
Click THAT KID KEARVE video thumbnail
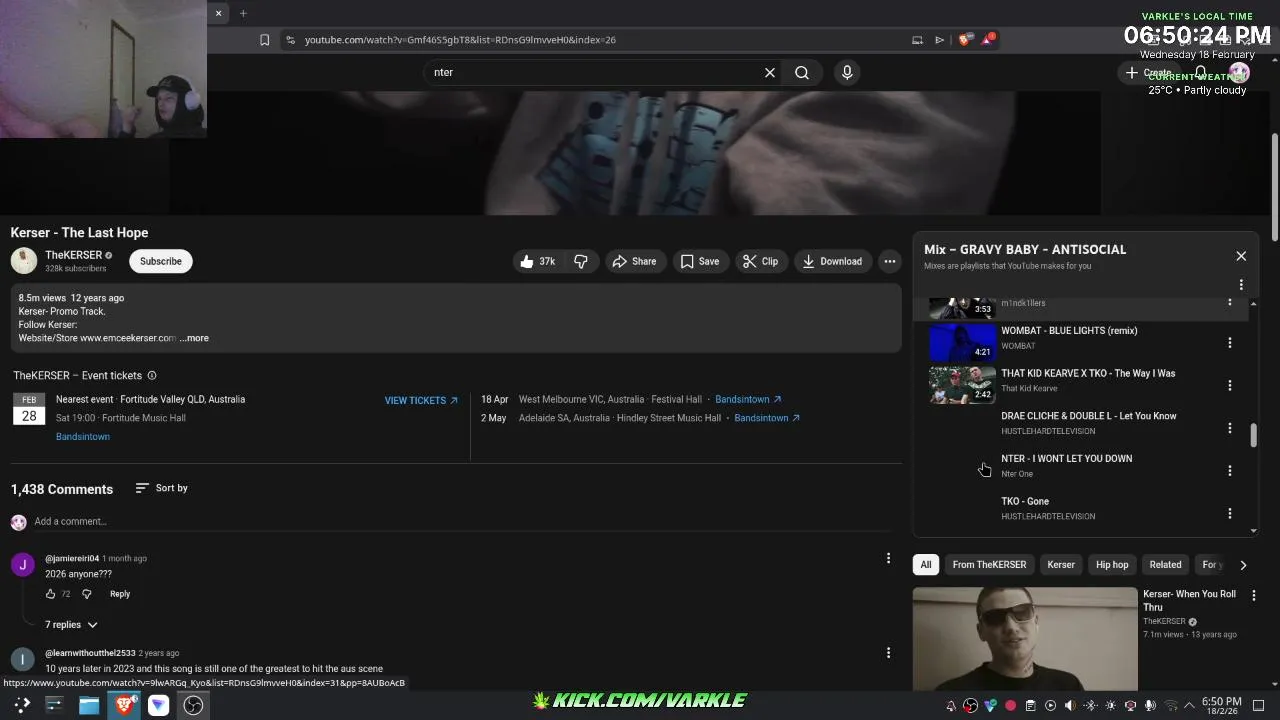tap(962, 385)
